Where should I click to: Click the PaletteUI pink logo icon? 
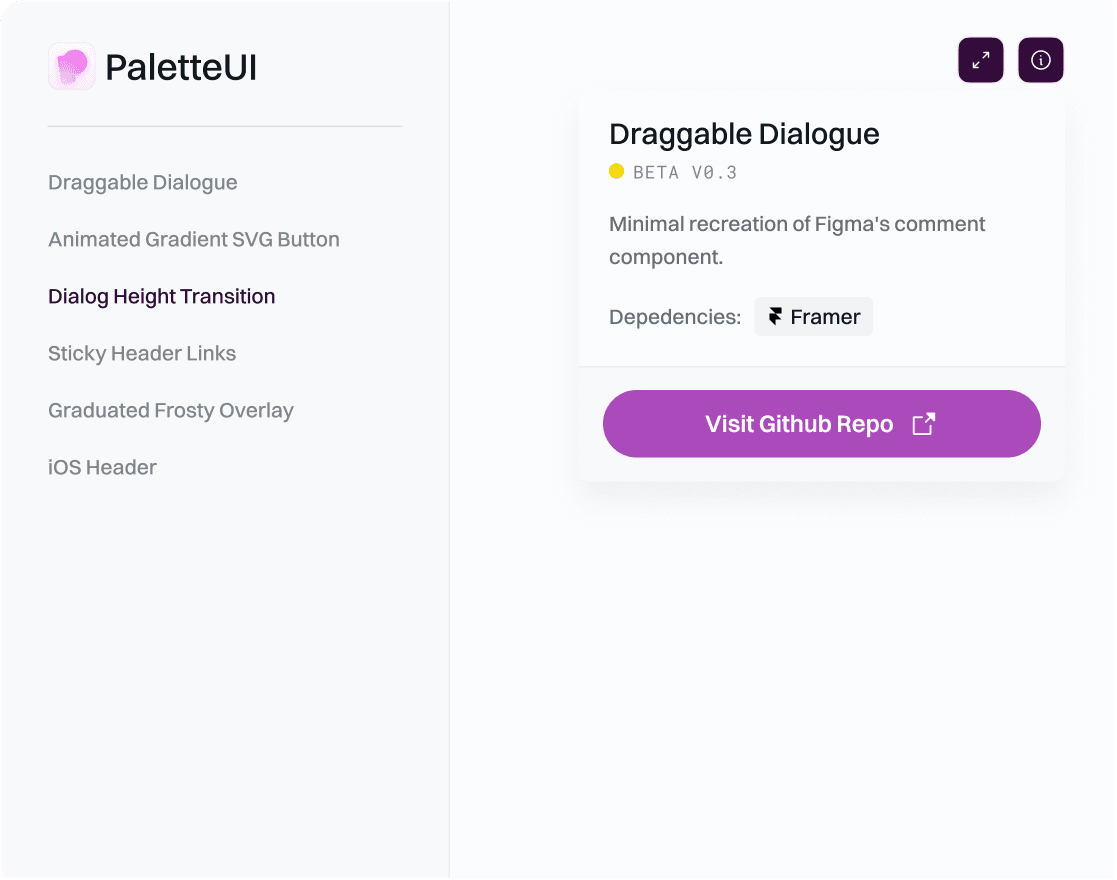[72, 67]
